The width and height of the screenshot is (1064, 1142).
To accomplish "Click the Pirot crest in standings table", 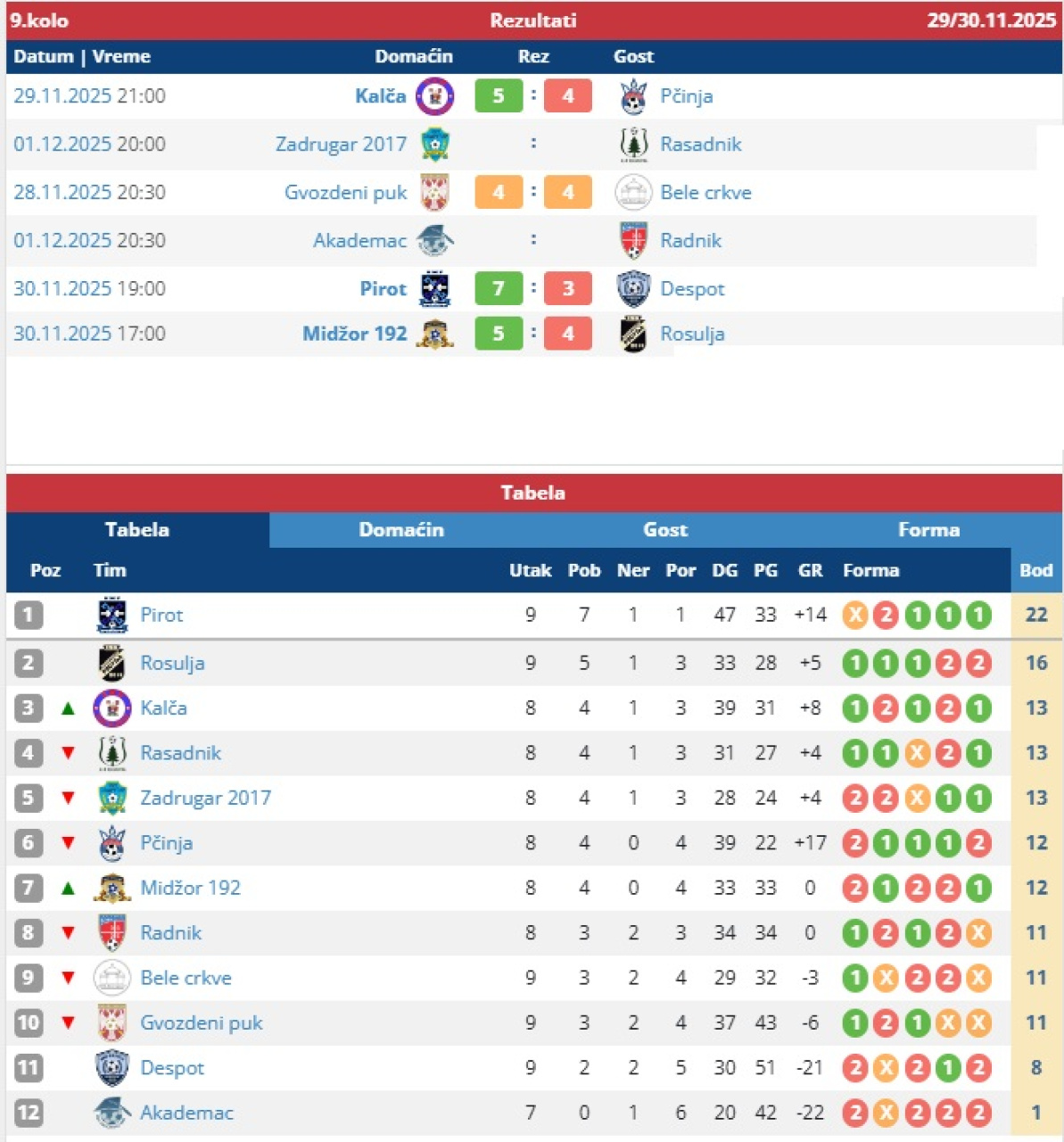I will click(x=112, y=616).
